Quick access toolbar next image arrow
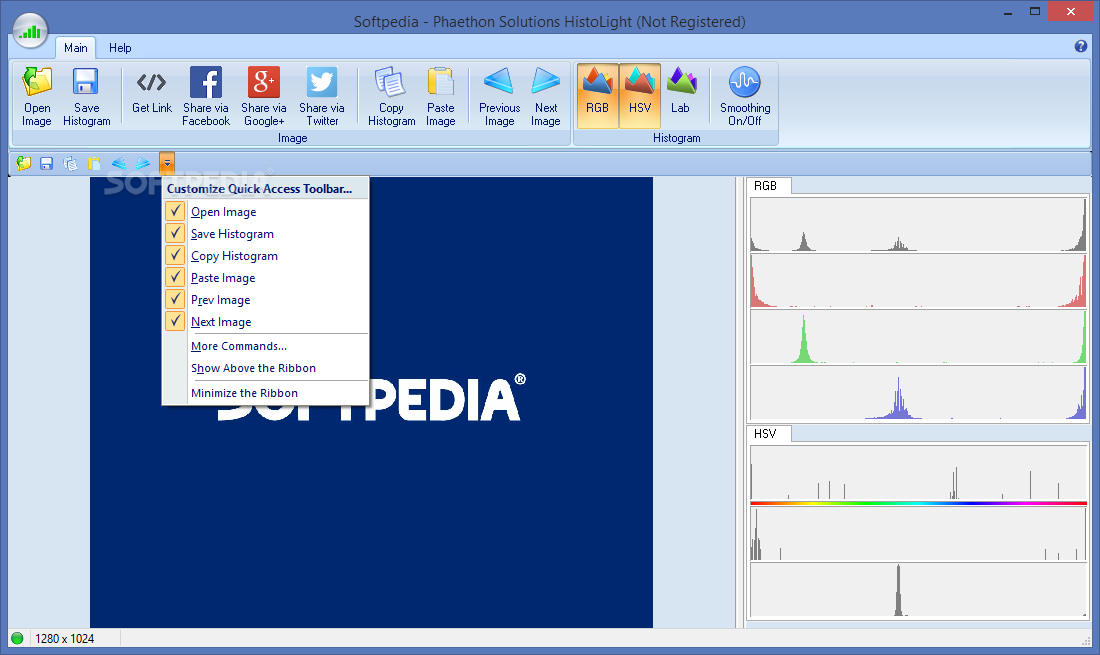 coord(143,163)
